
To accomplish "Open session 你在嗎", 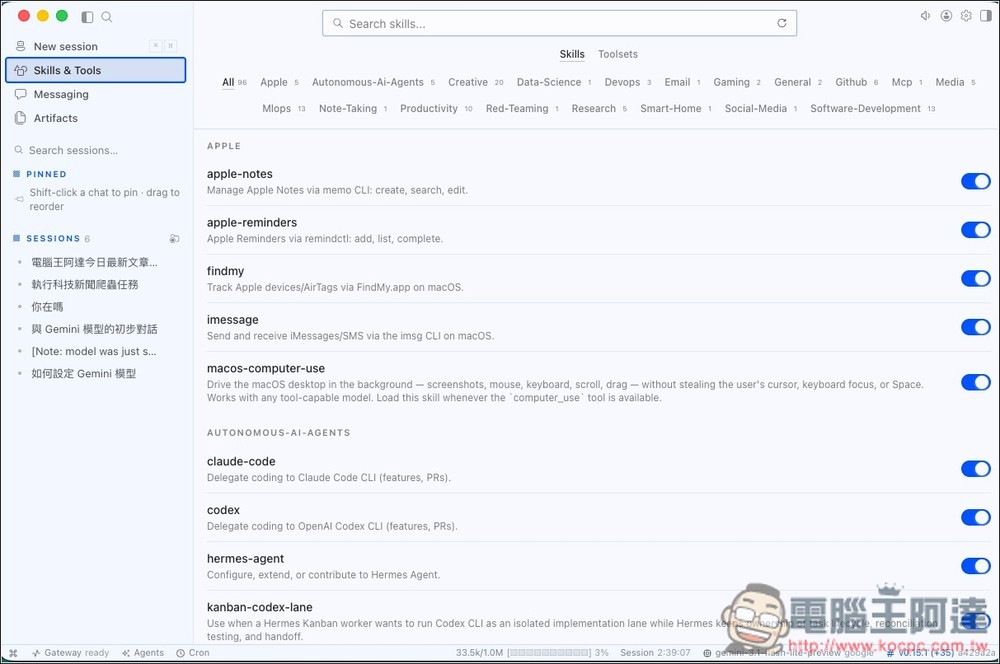I will tap(47, 307).
